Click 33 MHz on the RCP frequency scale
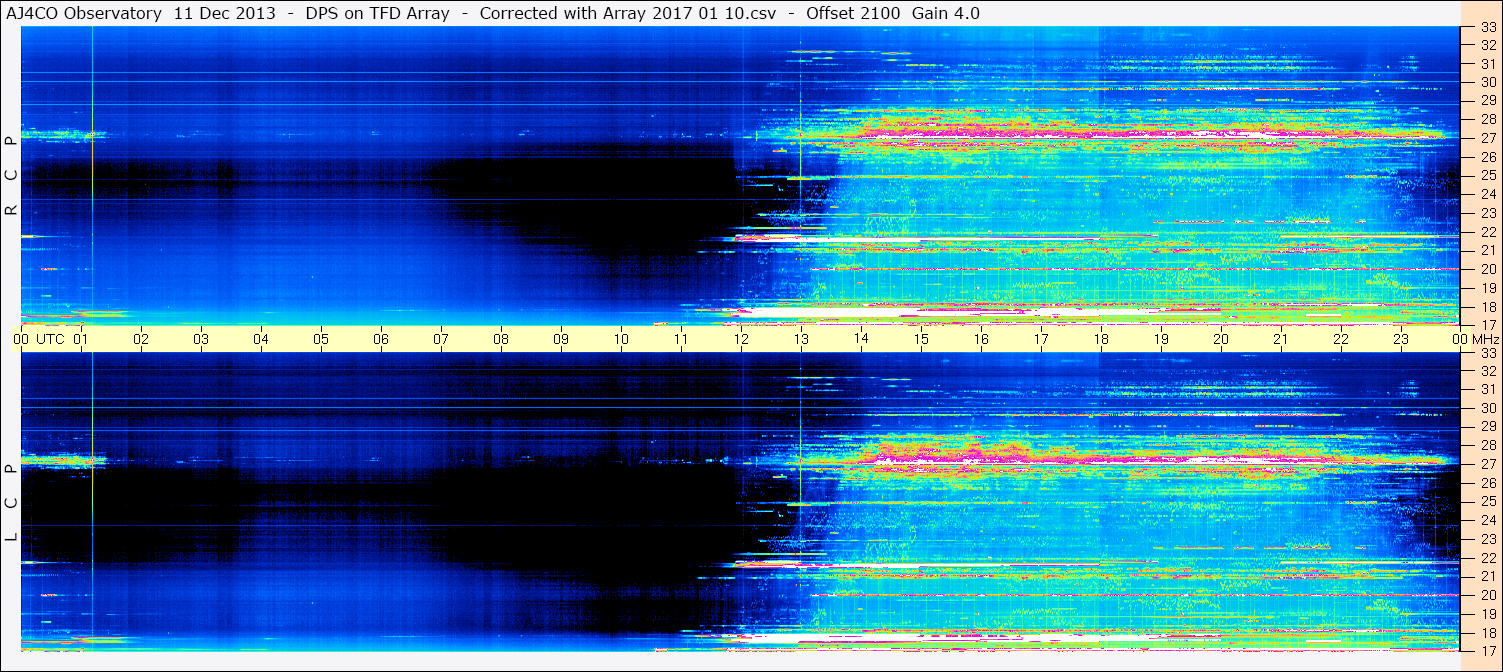The height and width of the screenshot is (672, 1503). 1488,27
